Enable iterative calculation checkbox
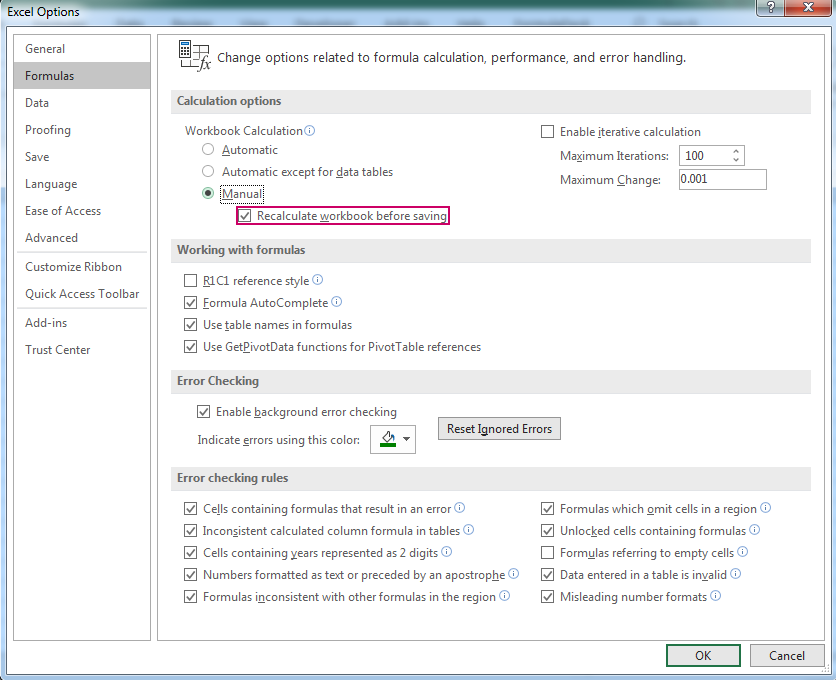836x680 pixels. (x=548, y=131)
